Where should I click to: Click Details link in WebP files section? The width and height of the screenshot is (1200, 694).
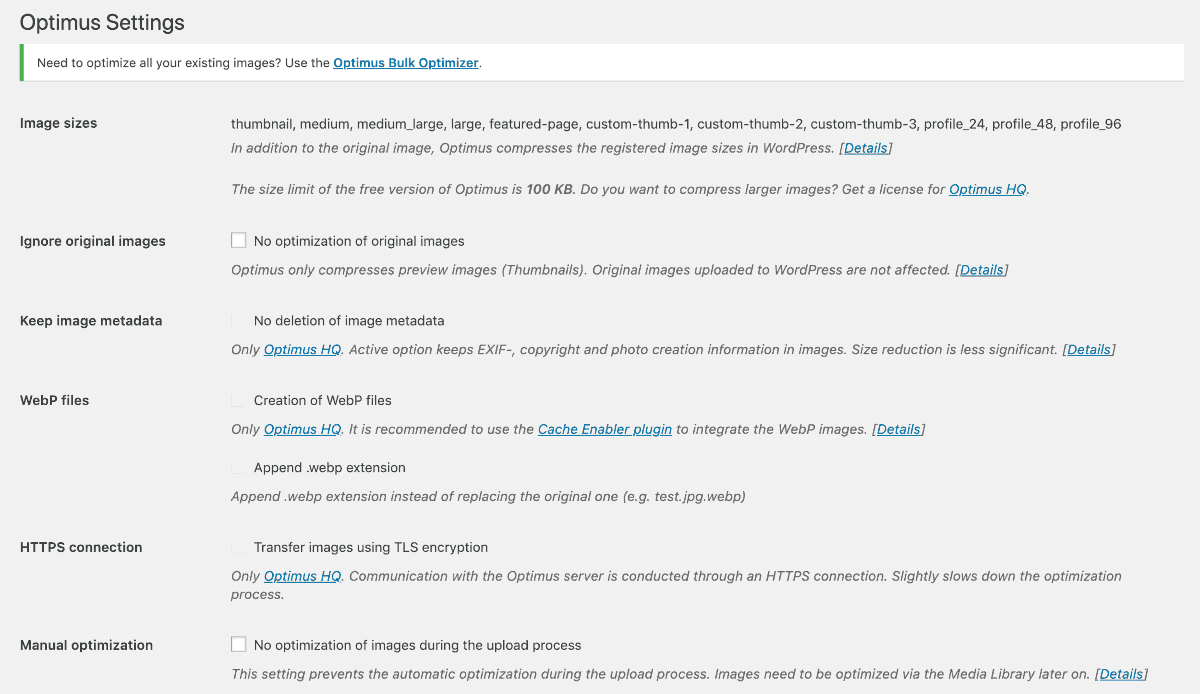pyautogui.click(x=898, y=429)
